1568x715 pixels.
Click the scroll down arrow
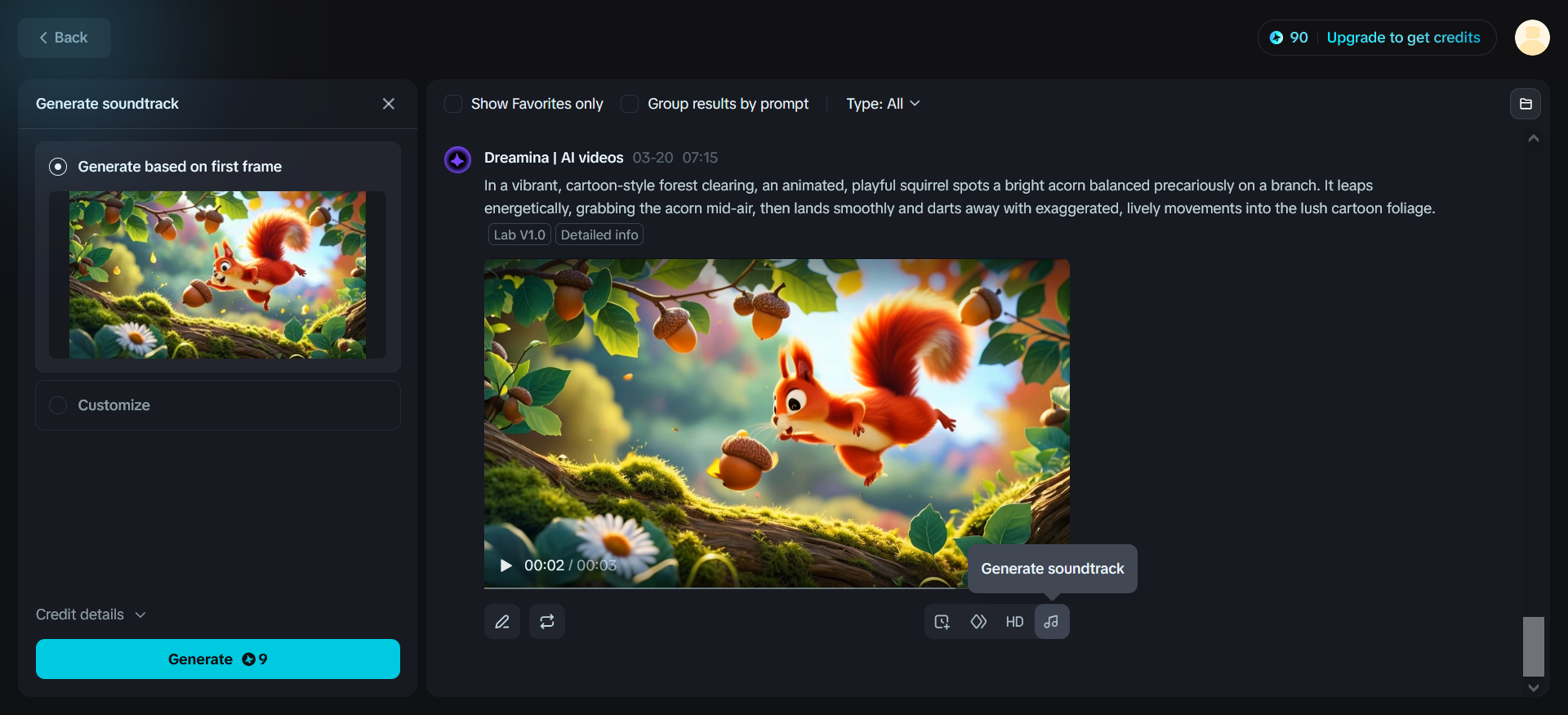click(x=1534, y=688)
